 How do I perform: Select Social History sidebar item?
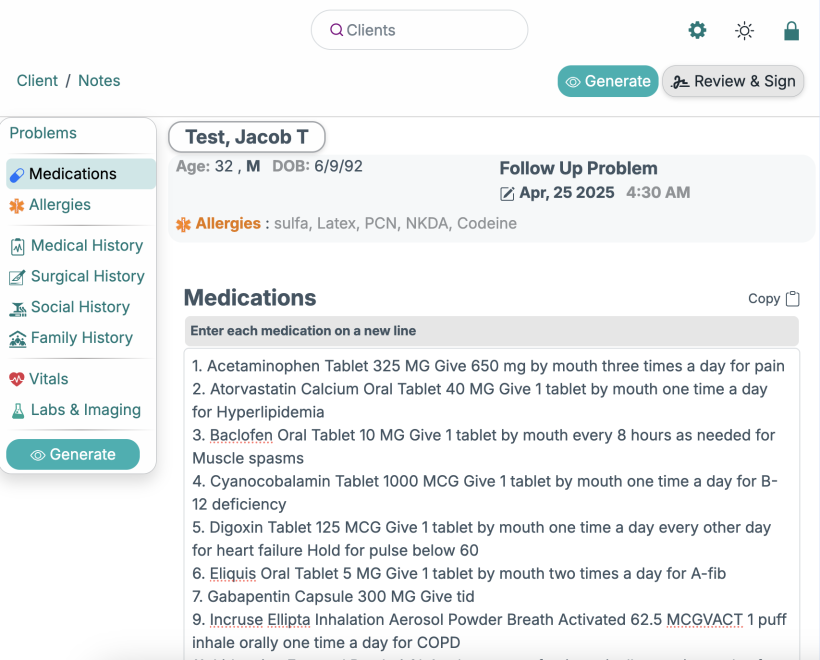click(x=80, y=307)
